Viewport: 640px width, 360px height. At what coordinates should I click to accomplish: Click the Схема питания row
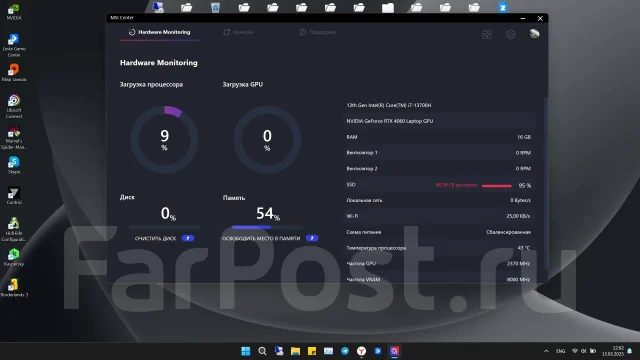(x=439, y=232)
